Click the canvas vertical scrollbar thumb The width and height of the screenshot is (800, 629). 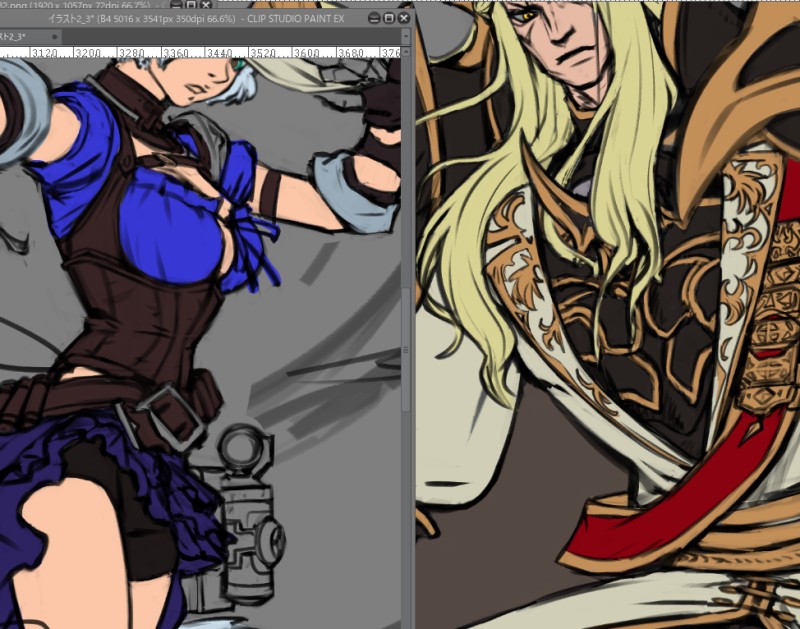pyautogui.click(x=406, y=349)
